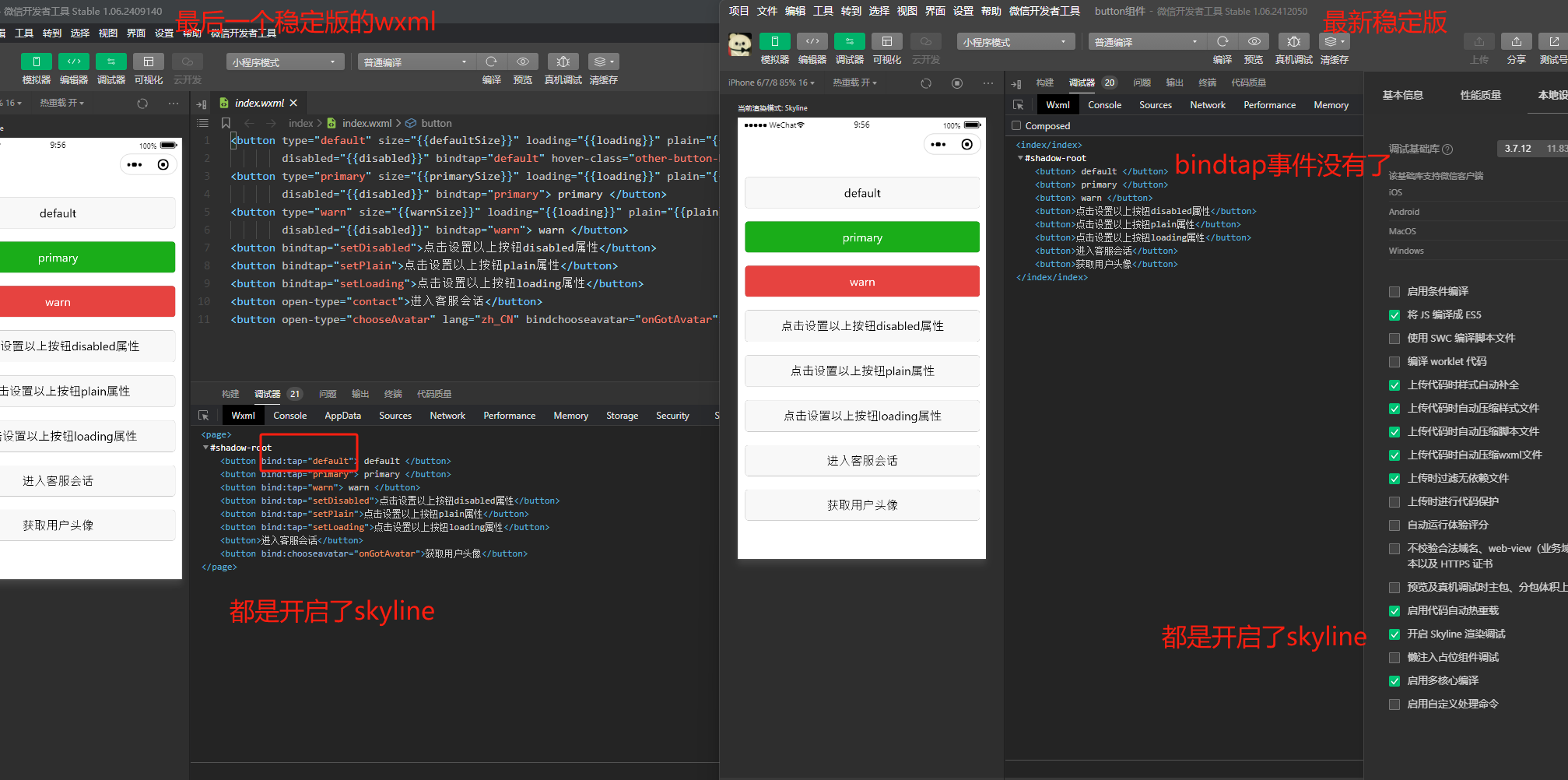1568x780 pixels.
Task: Tap green primary button in right simulator
Action: [x=862, y=237]
